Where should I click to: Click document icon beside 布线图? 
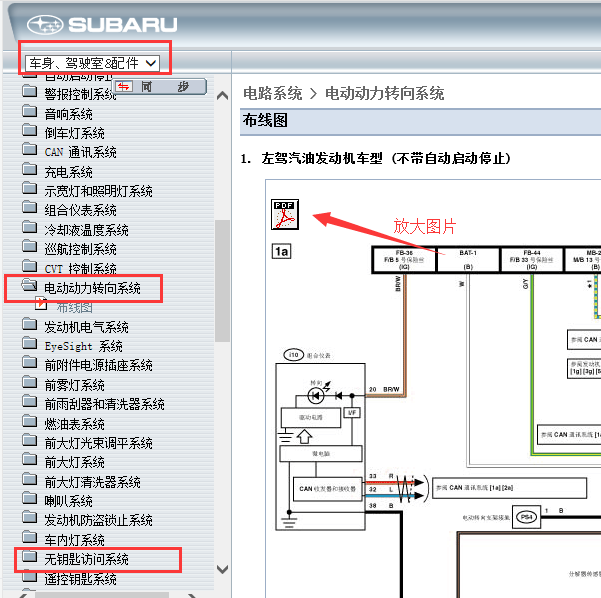[x=41, y=304]
